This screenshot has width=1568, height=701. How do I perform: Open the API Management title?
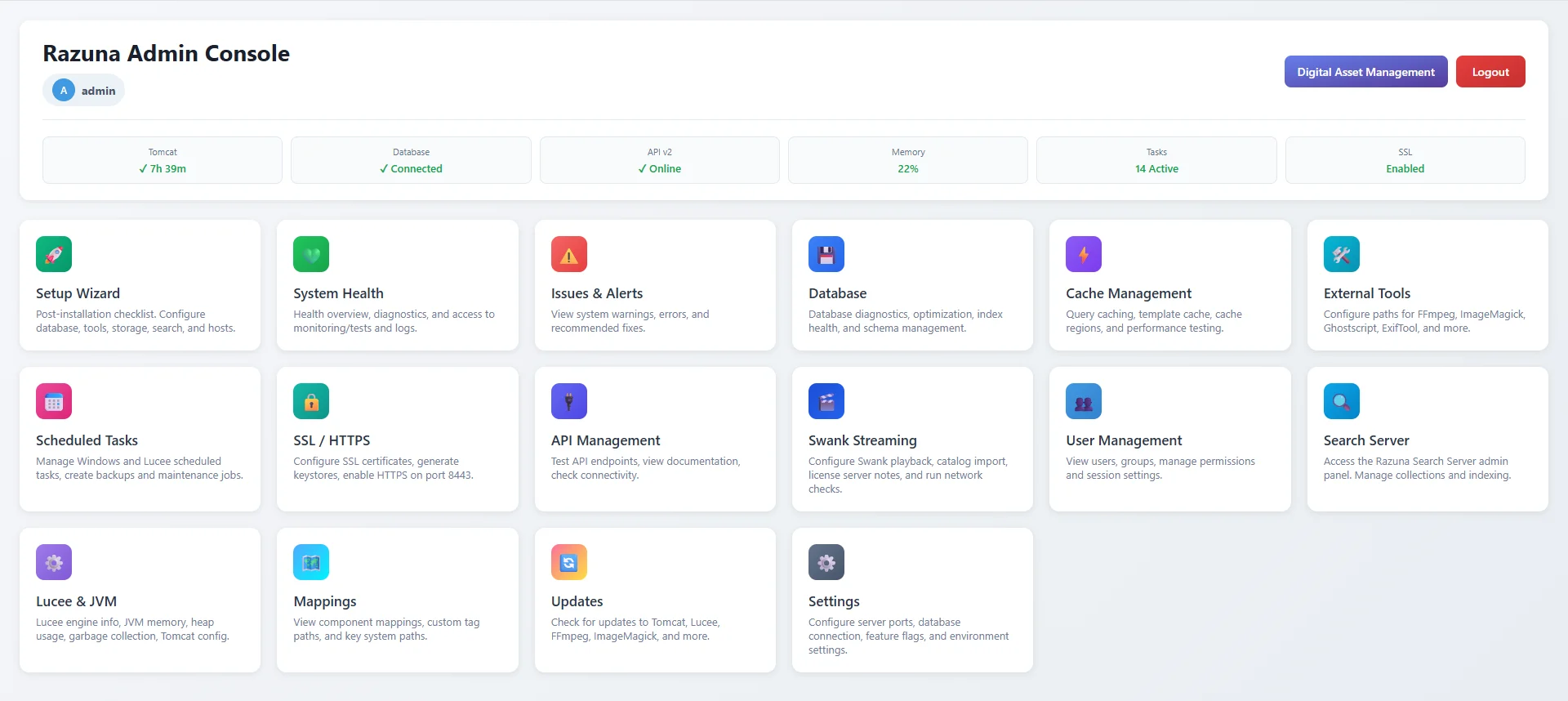click(x=605, y=440)
